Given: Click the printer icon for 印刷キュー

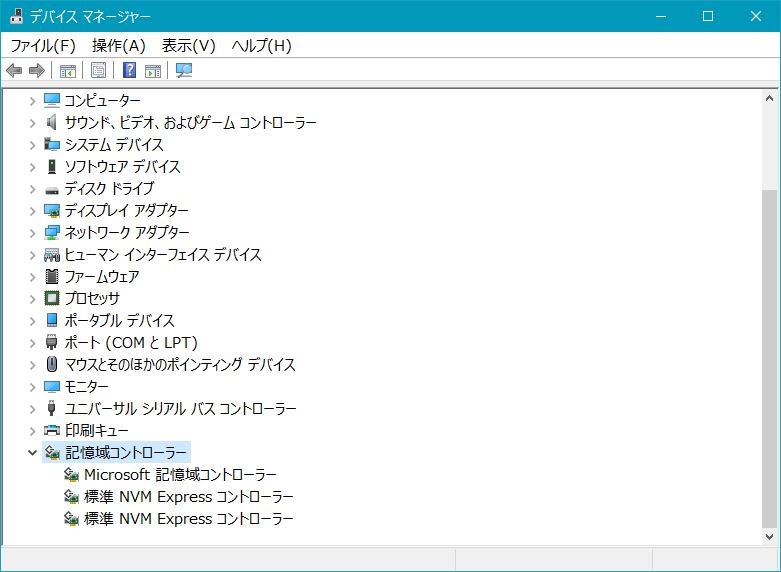Looking at the screenshot, I should pyautogui.click(x=52, y=430).
